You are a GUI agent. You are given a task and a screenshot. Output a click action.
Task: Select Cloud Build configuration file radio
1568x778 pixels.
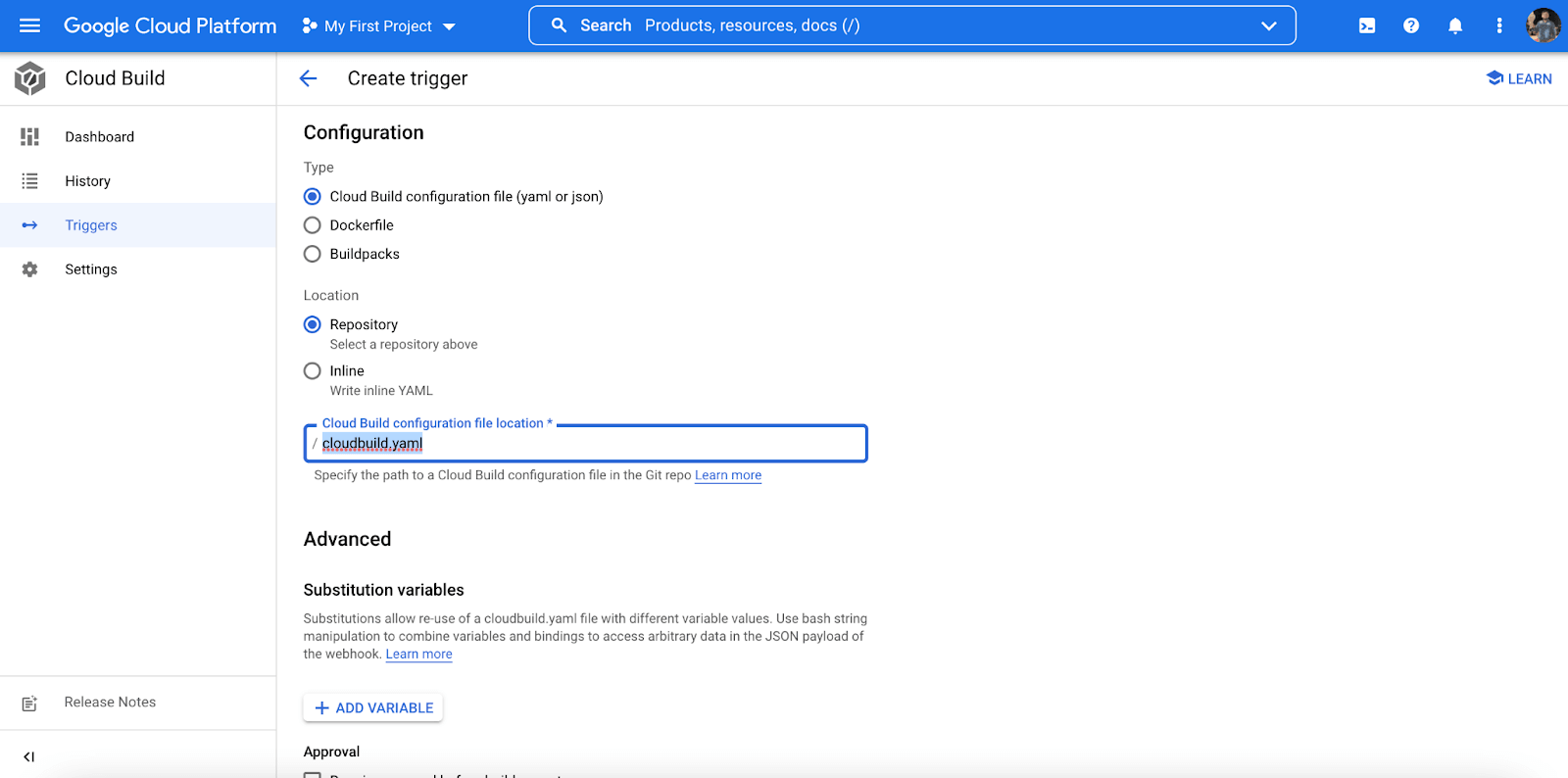313,197
